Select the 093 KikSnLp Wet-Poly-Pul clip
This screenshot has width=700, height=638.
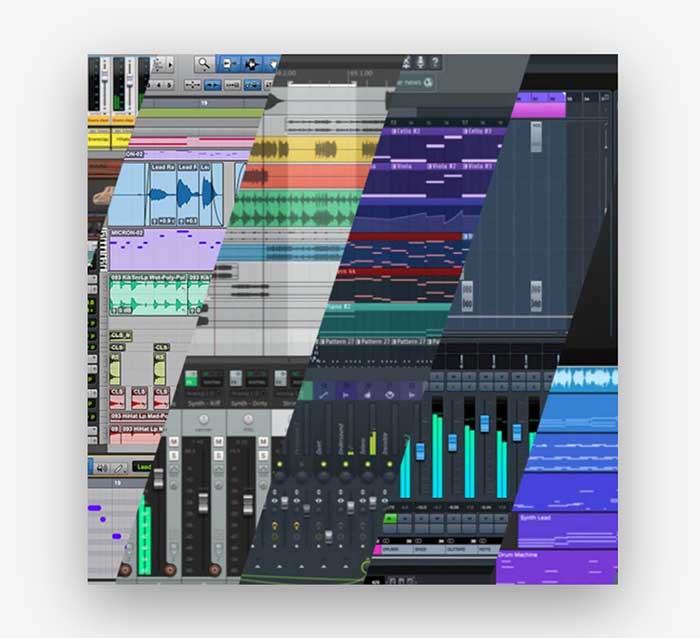click(x=148, y=295)
